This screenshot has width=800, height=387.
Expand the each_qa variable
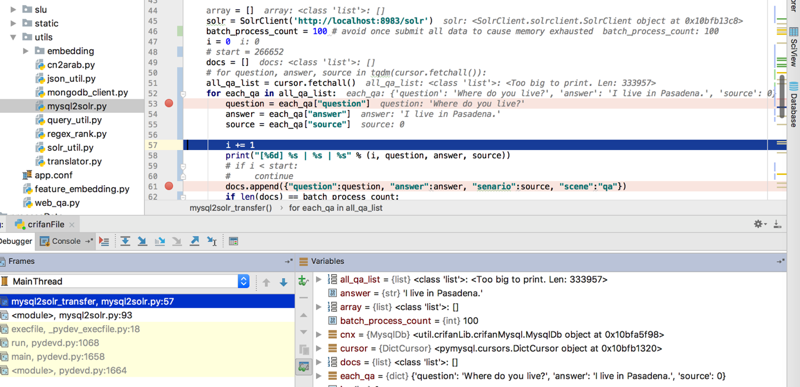(x=319, y=376)
